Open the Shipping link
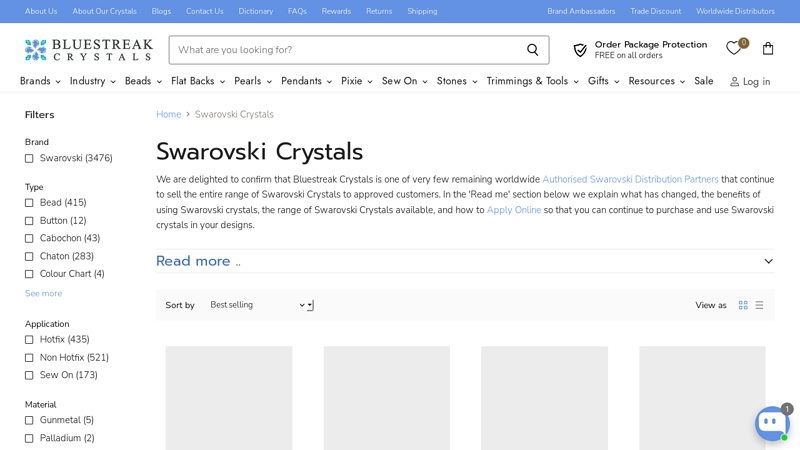Screen dimensions: 800x450 [x=422, y=11]
